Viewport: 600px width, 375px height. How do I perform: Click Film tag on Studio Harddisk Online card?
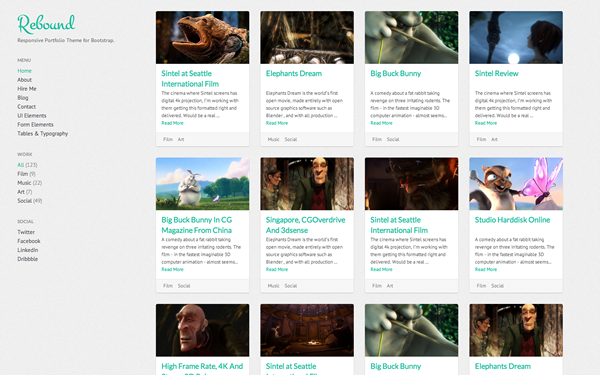481,286
